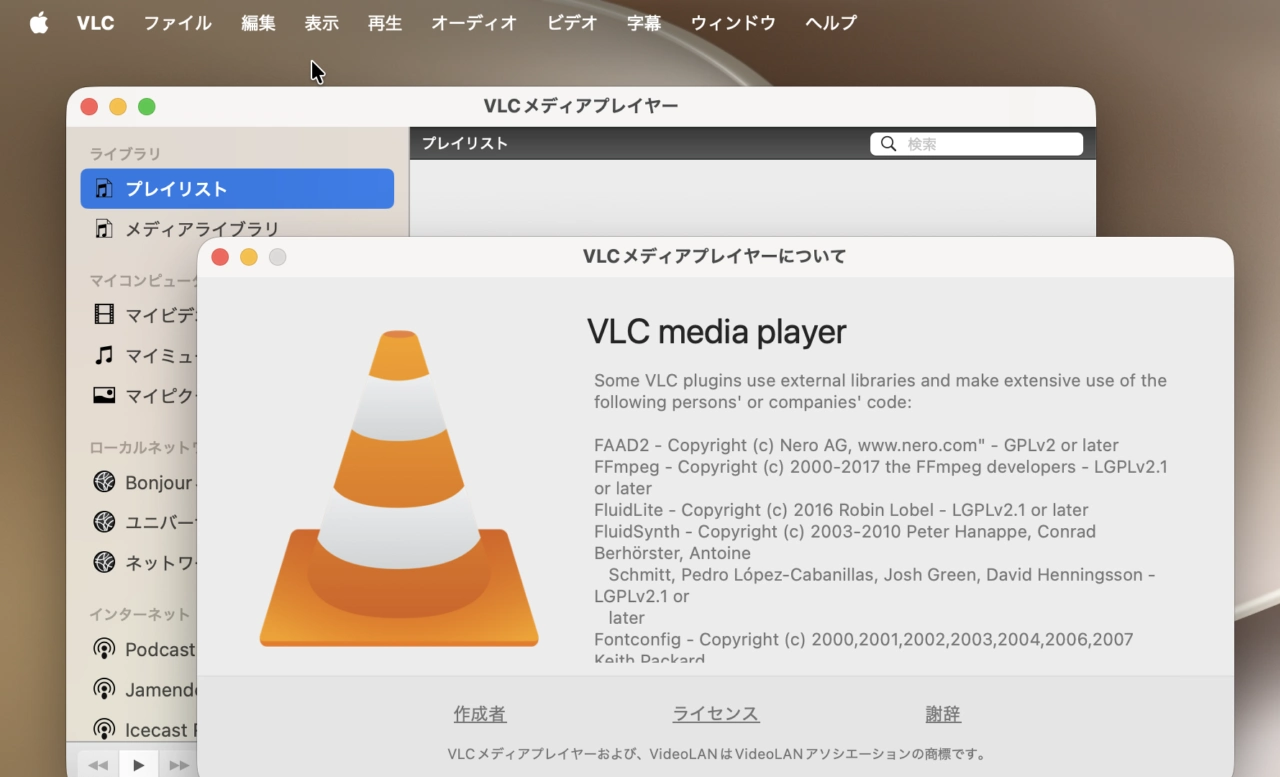Open the Podcast internet source
This screenshot has width=1280, height=777.
point(145,650)
